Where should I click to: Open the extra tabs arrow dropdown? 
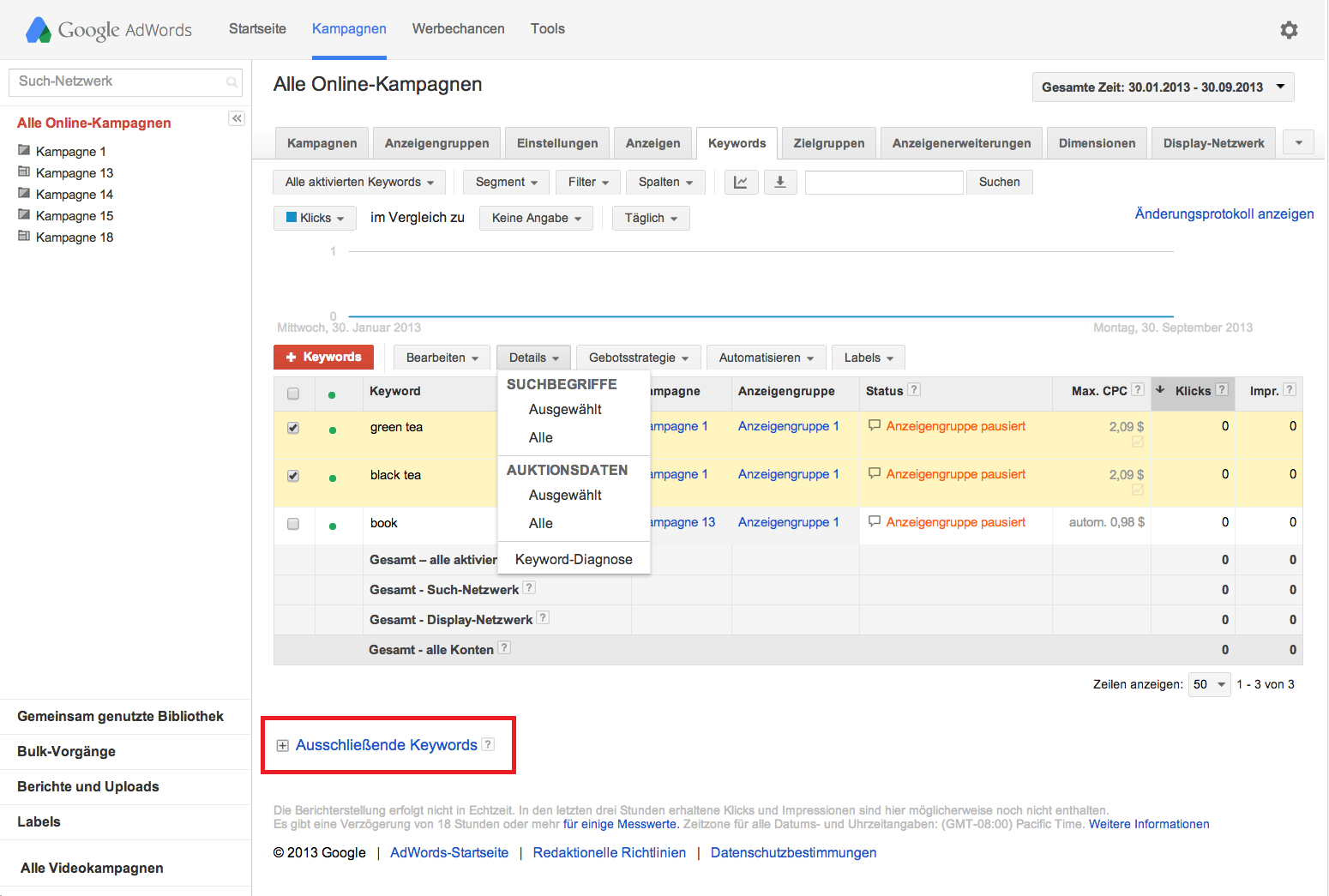pos(1299,143)
